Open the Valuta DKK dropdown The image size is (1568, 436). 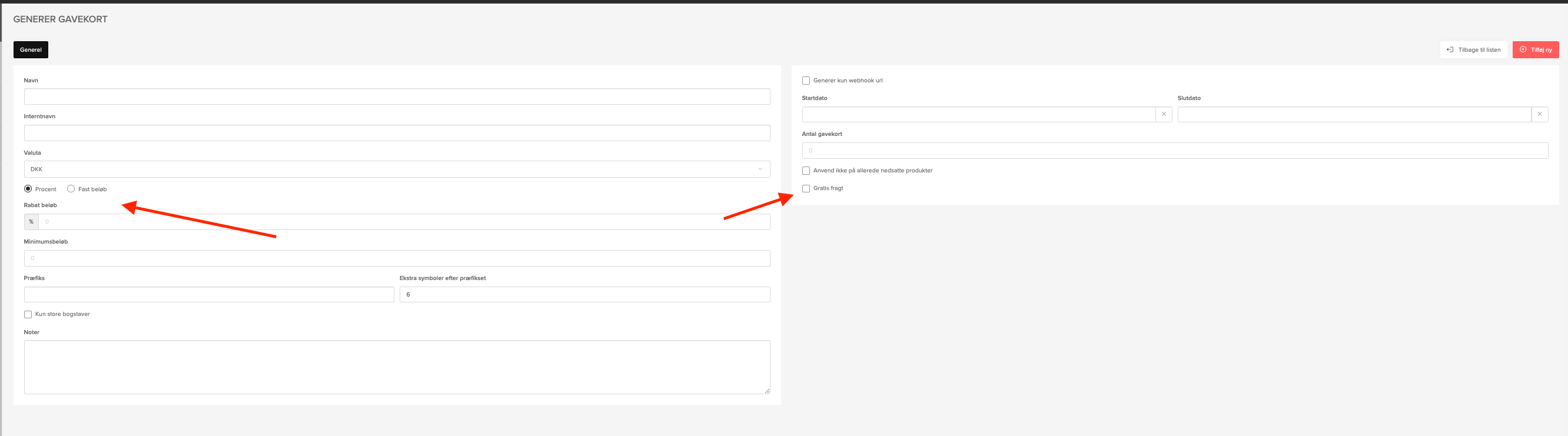pyautogui.click(x=397, y=169)
